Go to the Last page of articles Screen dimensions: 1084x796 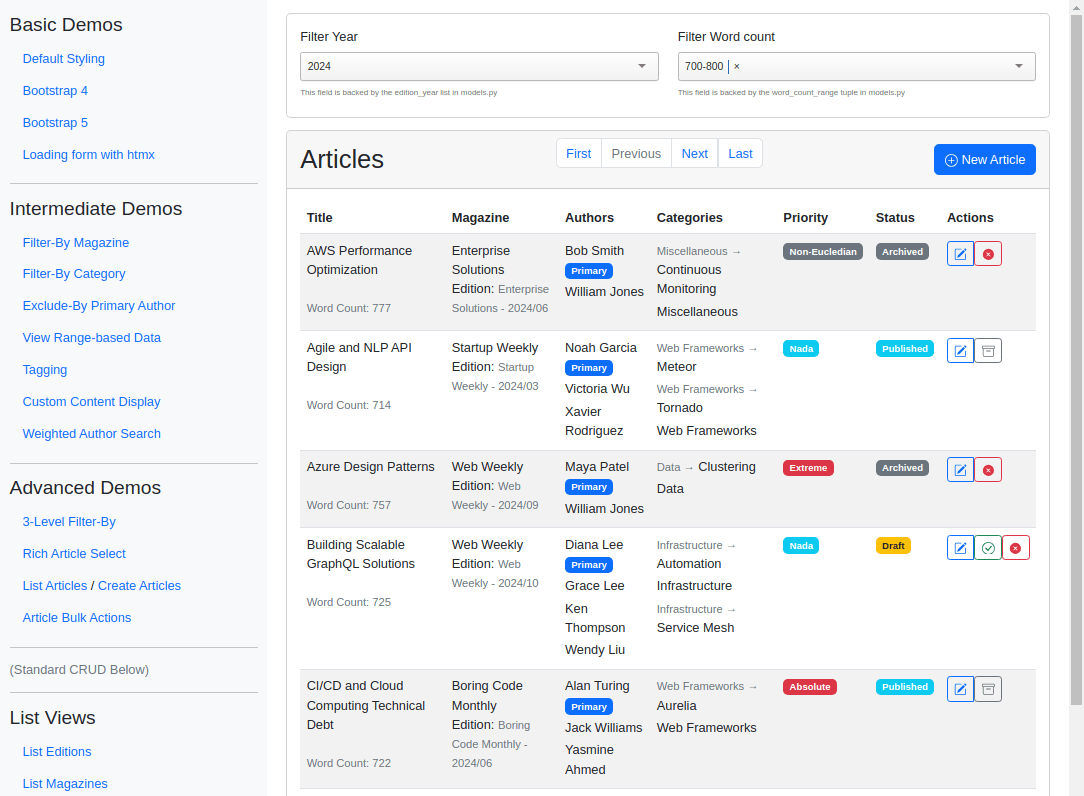tap(739, 153)
